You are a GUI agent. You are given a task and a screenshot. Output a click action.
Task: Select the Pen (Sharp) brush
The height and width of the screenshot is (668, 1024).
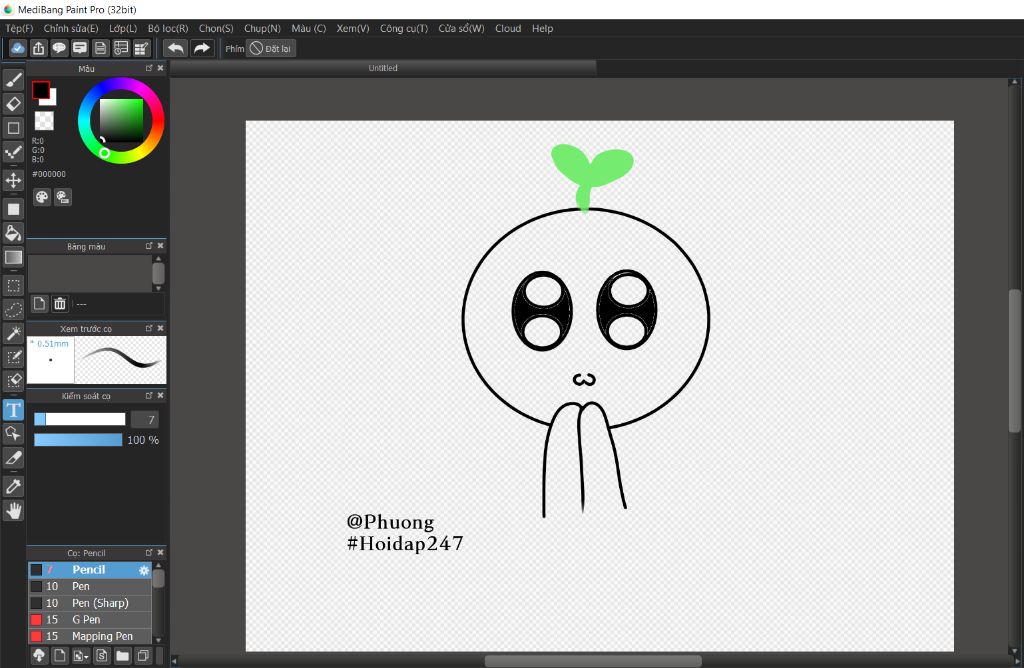[x=90, y=603]
